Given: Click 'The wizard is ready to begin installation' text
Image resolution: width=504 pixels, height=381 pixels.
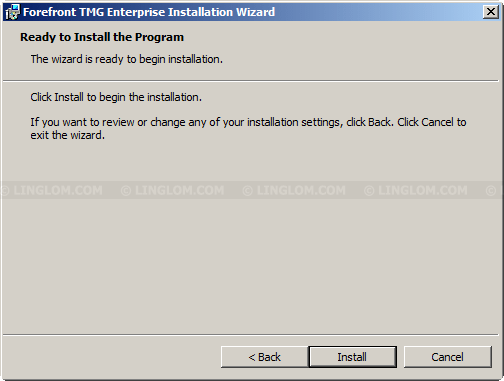Looking at the screenshot, I should coord(127,59).
